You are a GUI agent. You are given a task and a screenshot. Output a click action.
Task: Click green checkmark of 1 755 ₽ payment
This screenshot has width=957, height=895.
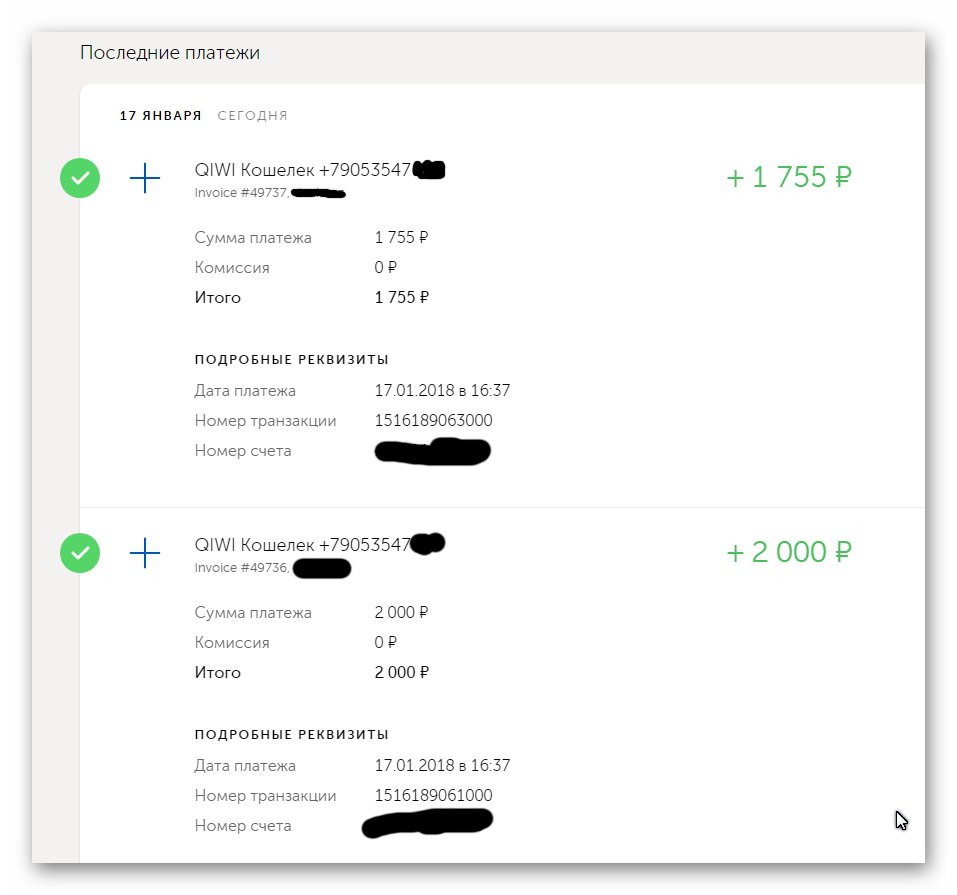point(80,178)
